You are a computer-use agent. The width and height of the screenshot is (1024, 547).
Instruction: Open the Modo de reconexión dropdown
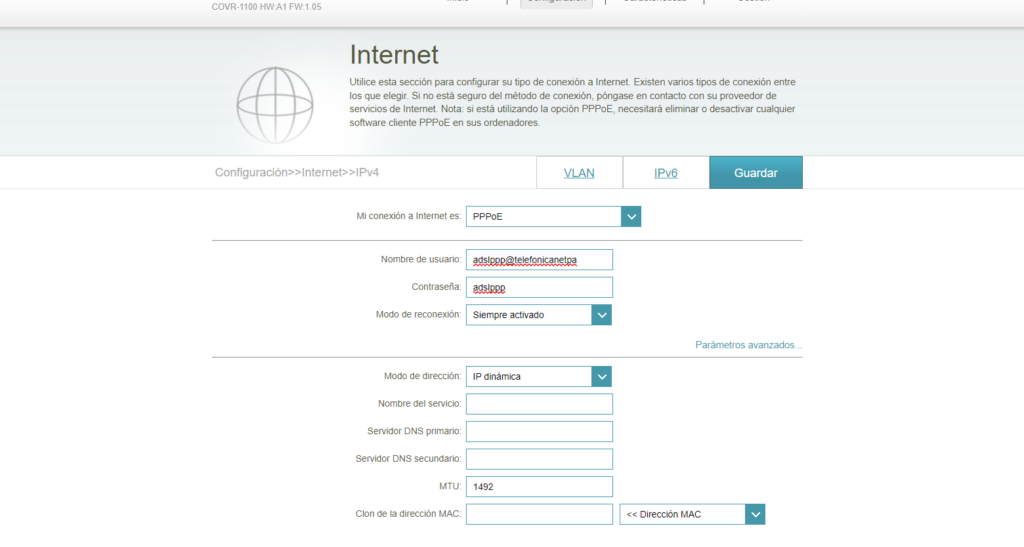(538, 315)
